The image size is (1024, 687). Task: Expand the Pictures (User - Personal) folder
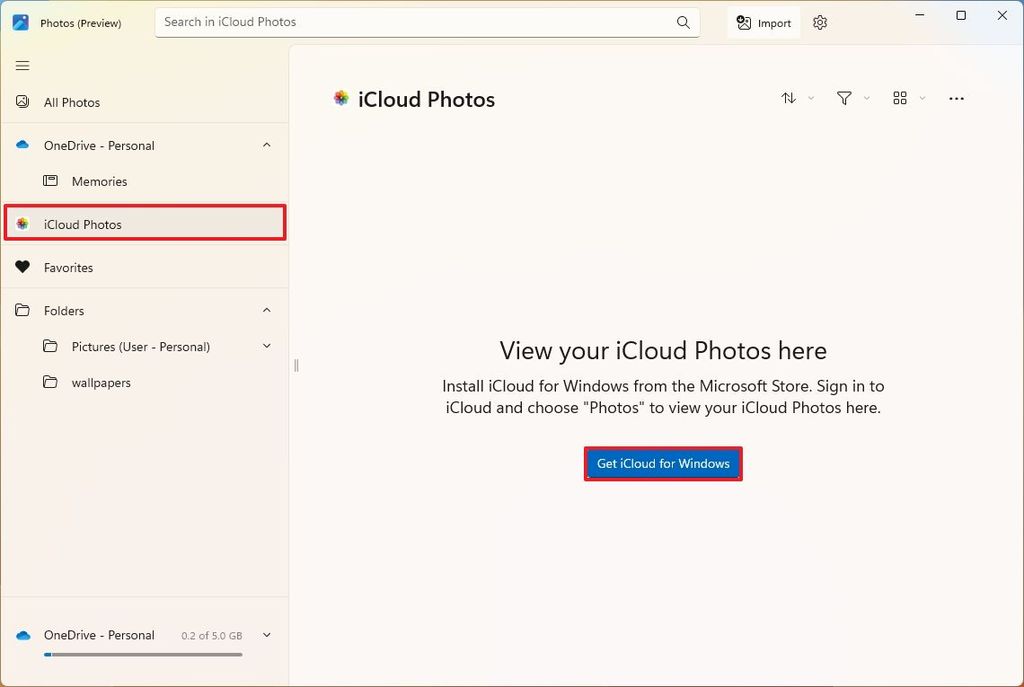(266, 346)
